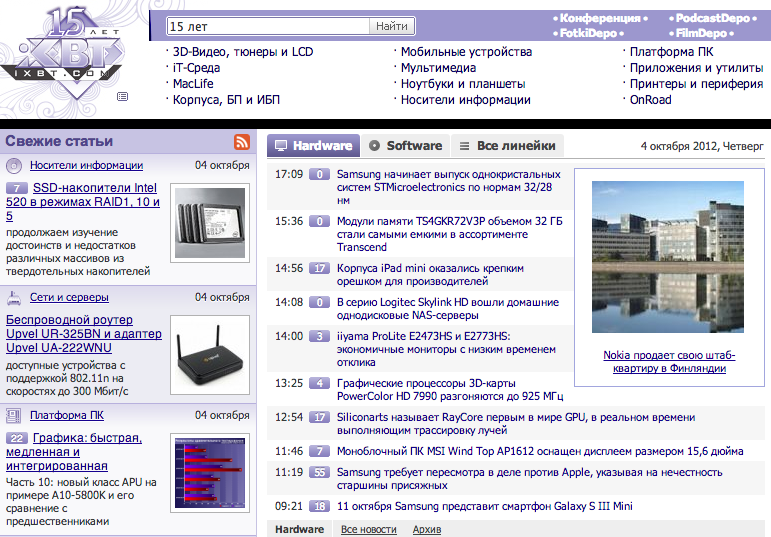The image size is (771, 537).
Task: Open Samsung STMicroelectronics 32/28 нм news
Action: (448, 187)
